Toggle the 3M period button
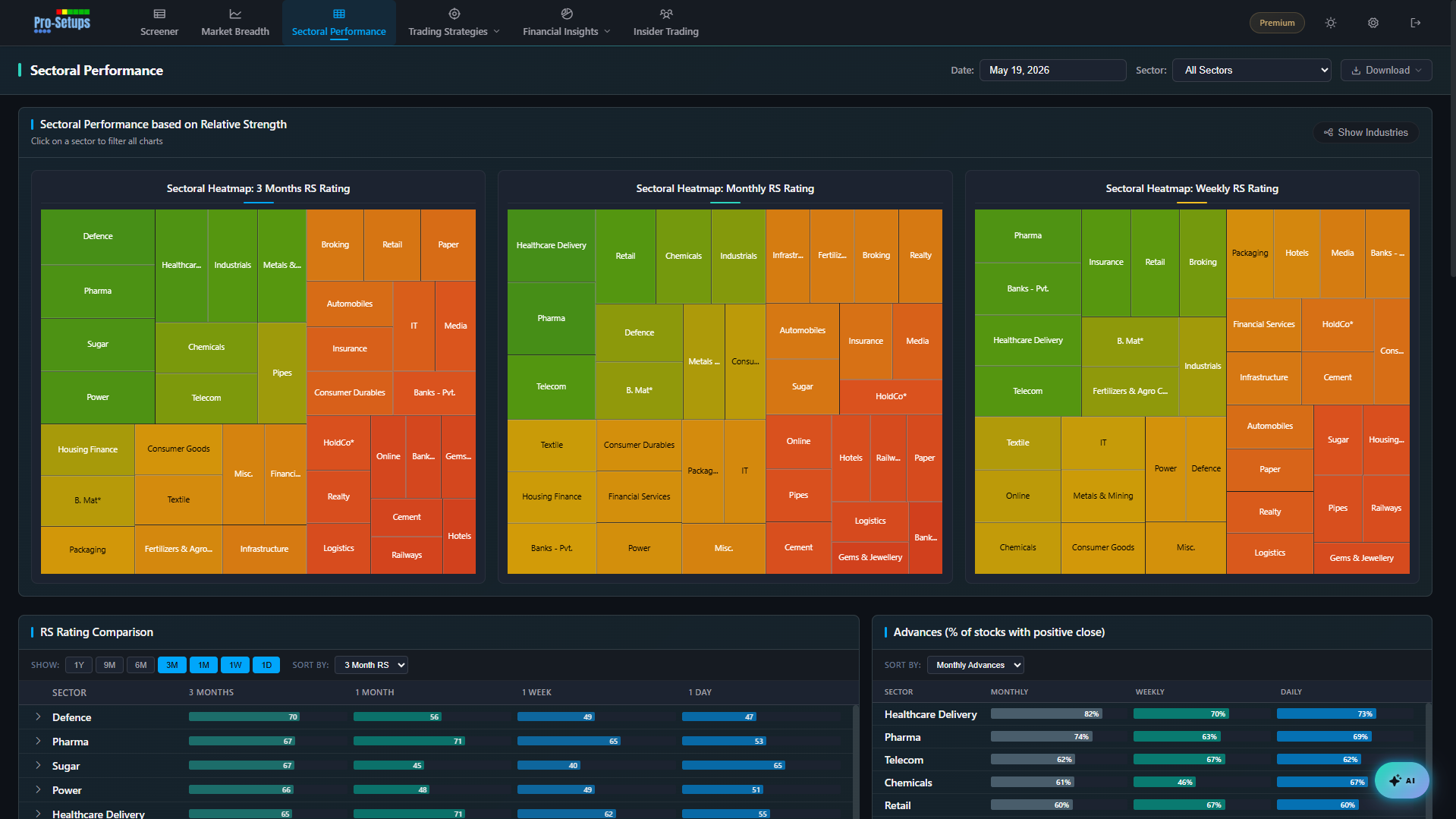Viewport: 1456px width, 819px height. click(x=172, y=665)
